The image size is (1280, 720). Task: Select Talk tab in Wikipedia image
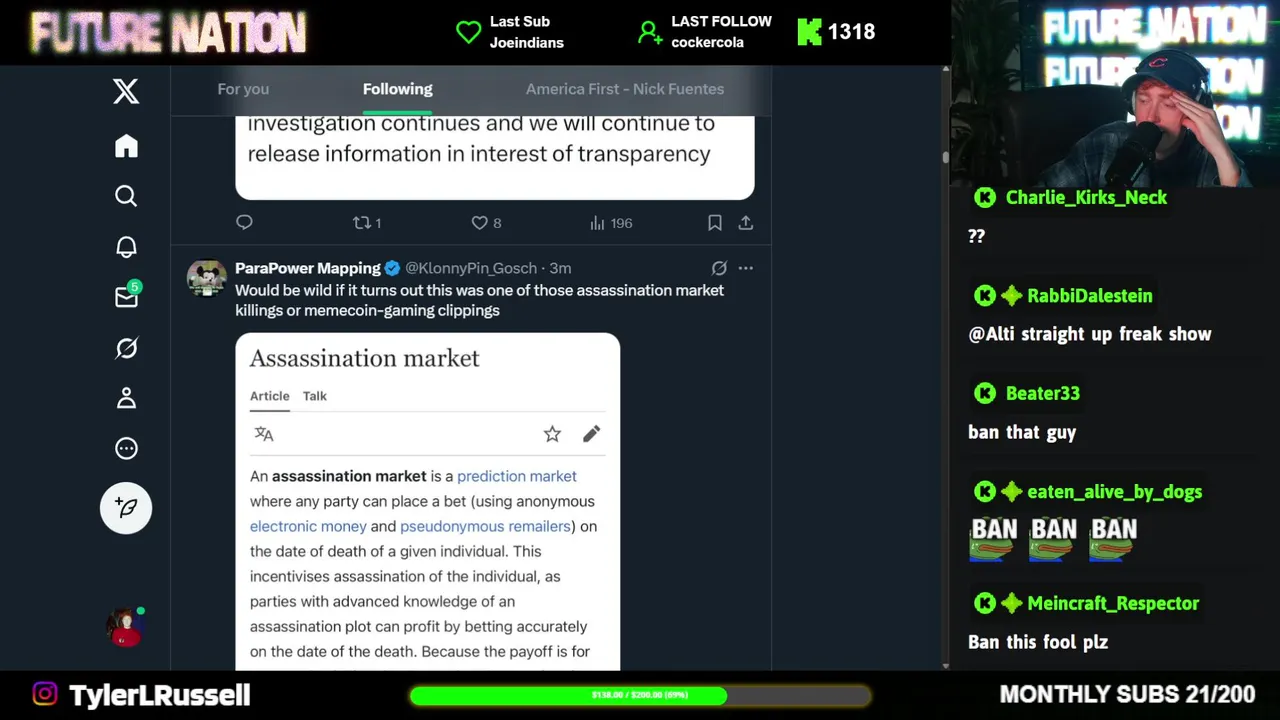point(315,396)
